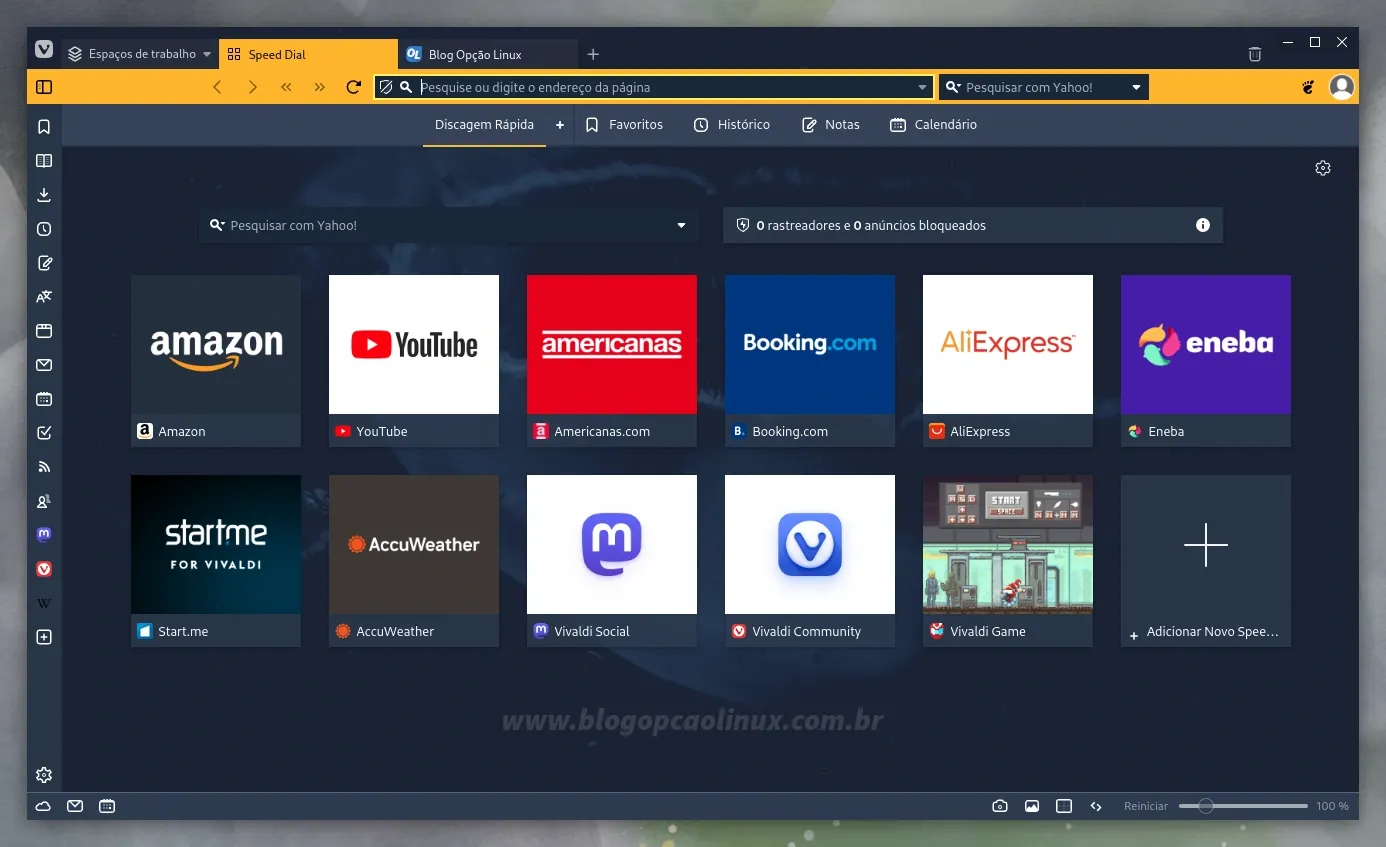Open the Vivaldi main menu icon
Image resolution: width=1386 pixels, height=847 pixels.
click(x=44, y=49)
